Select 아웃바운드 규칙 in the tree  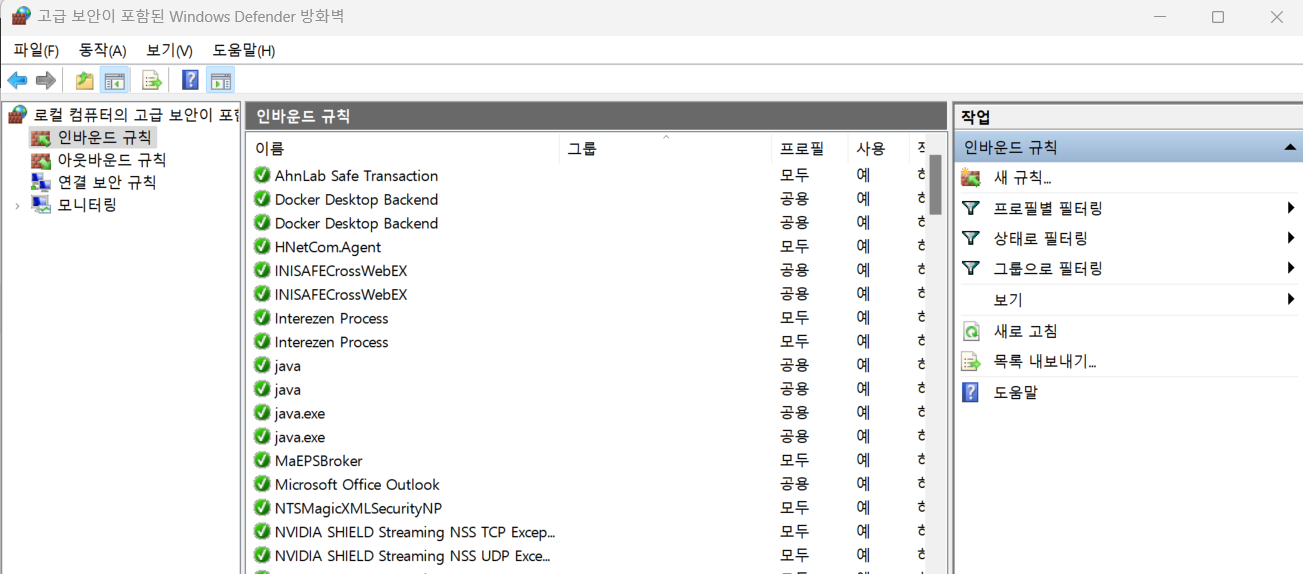[111, 160]
